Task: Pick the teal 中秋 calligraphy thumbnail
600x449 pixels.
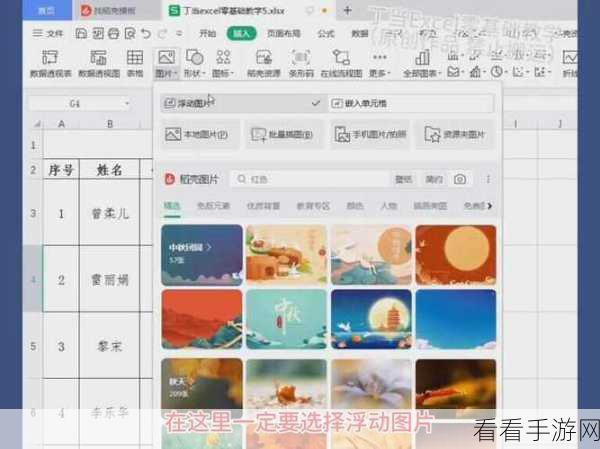Action: pyautogui.click(x=286, y=319)
